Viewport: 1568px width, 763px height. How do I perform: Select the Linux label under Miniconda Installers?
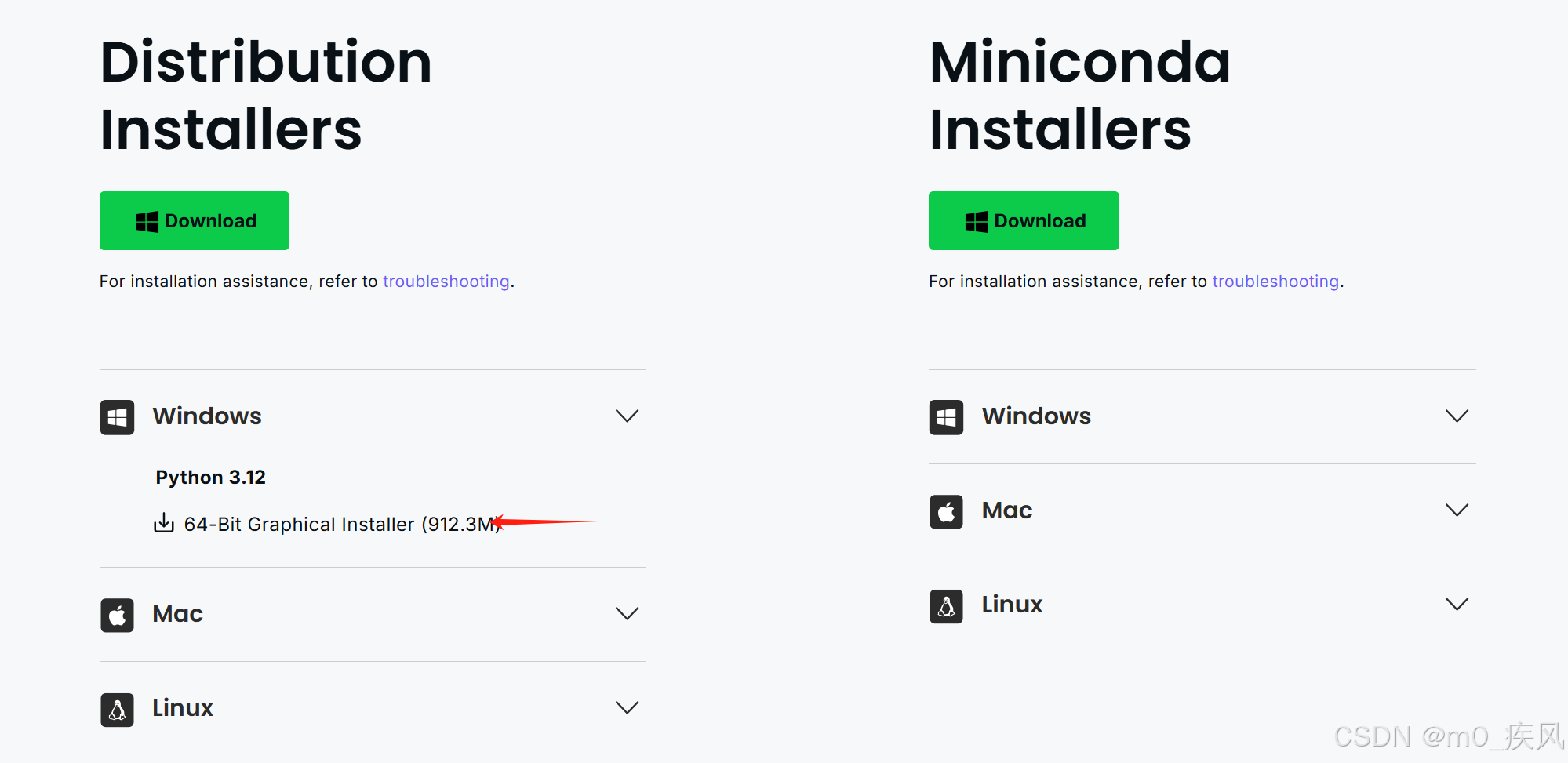point(1012,605)
